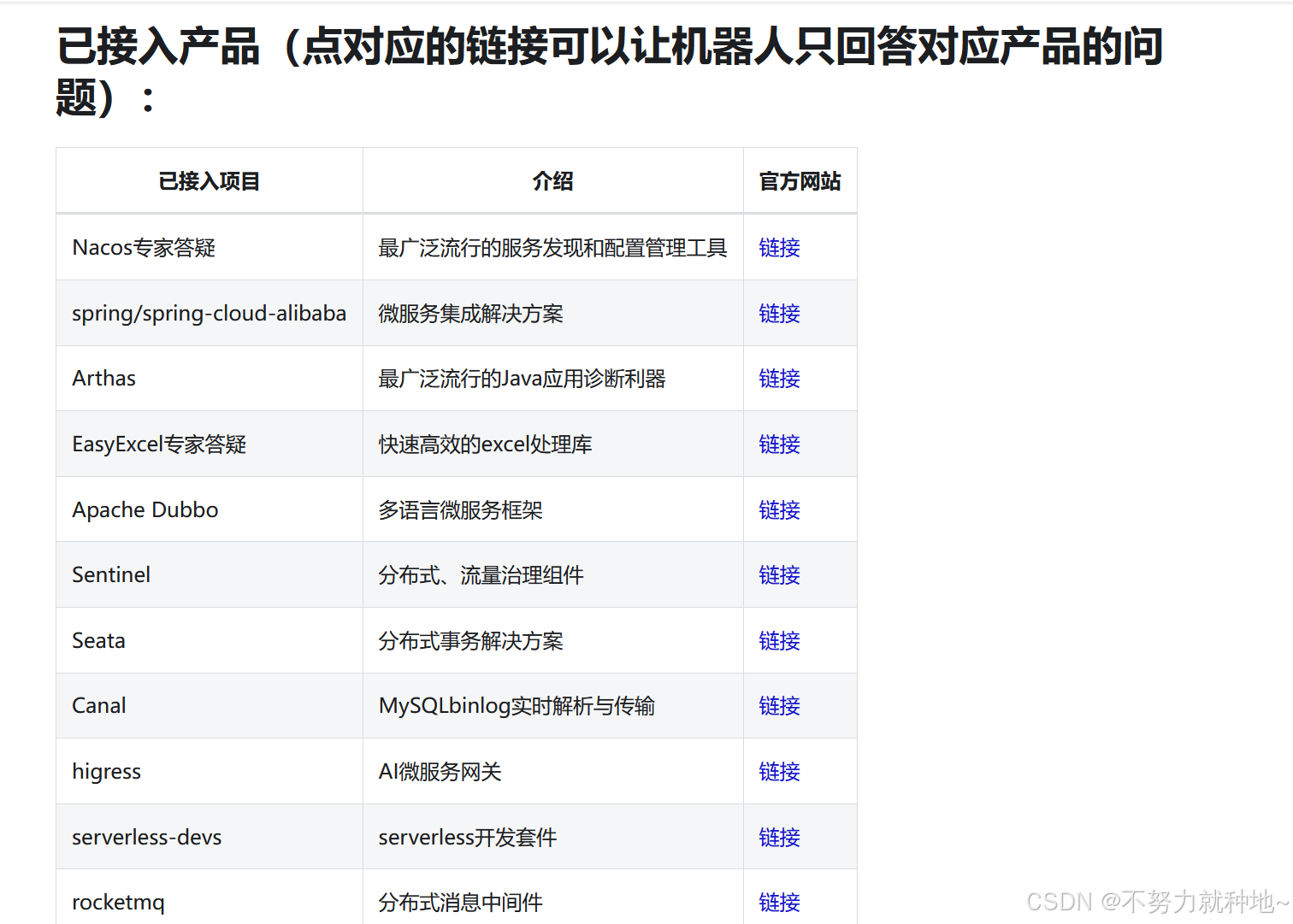The height and width of the screenshot is (924, 1293).
Task: Select the Apache Dubbo cell
Action: [210, 510]
